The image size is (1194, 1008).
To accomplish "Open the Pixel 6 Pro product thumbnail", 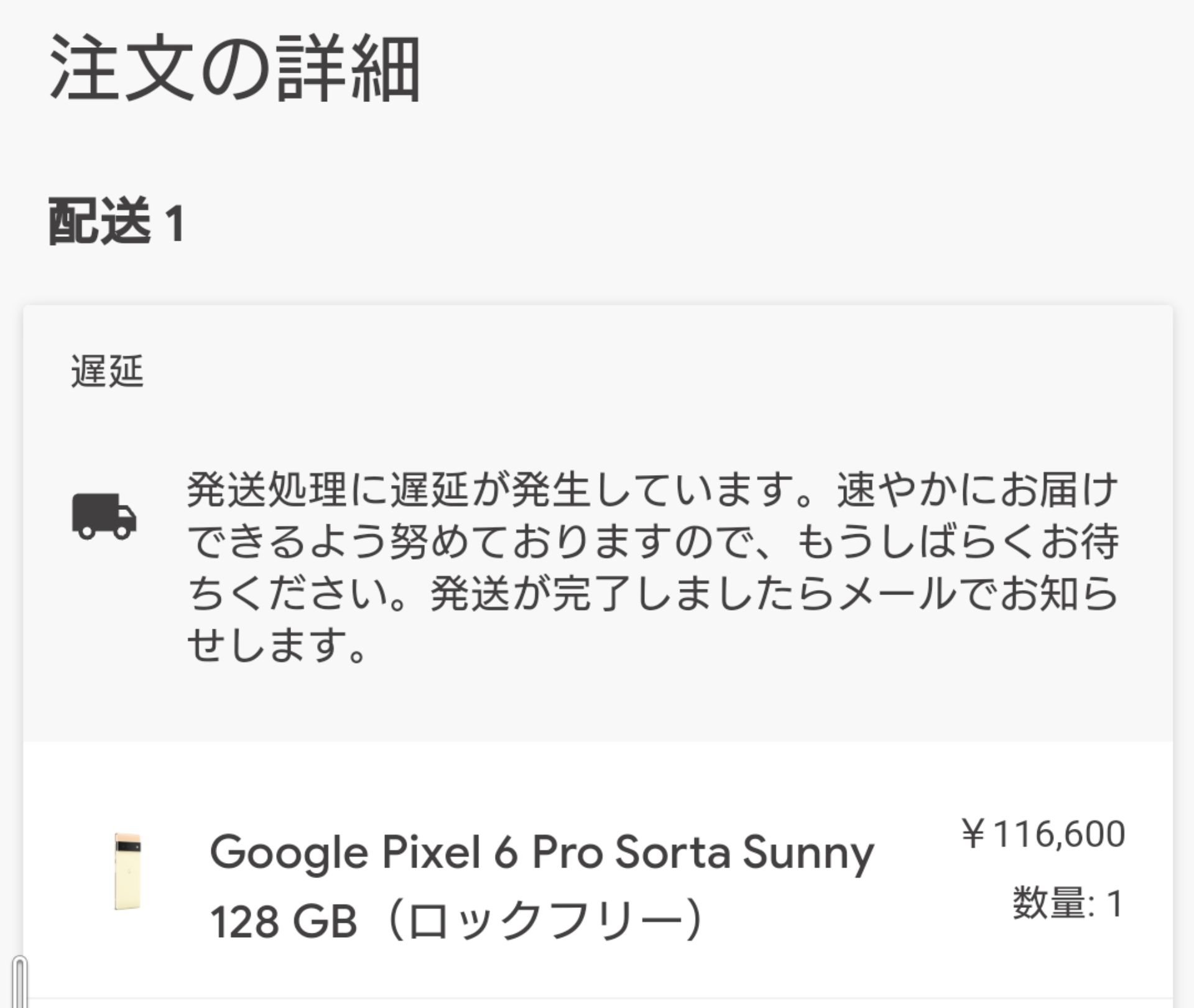I will (x=128, y=871).
